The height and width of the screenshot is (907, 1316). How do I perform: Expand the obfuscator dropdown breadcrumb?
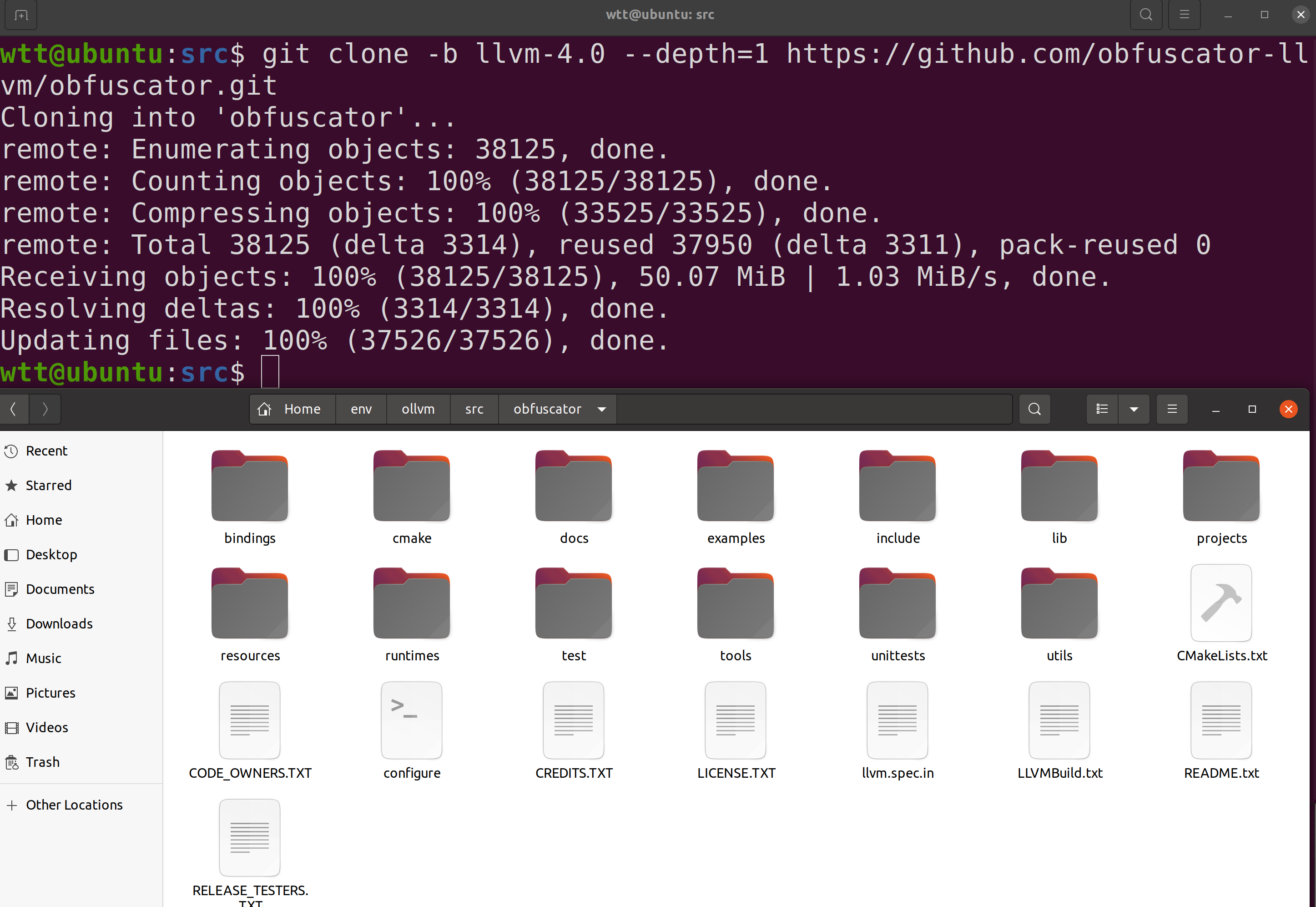(x=601, y=408)
